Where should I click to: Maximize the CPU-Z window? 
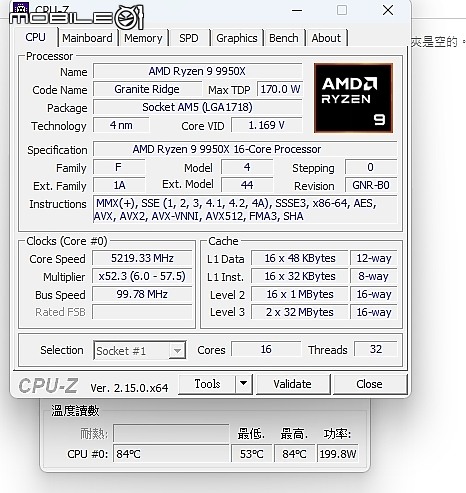(x=342, y=10)
